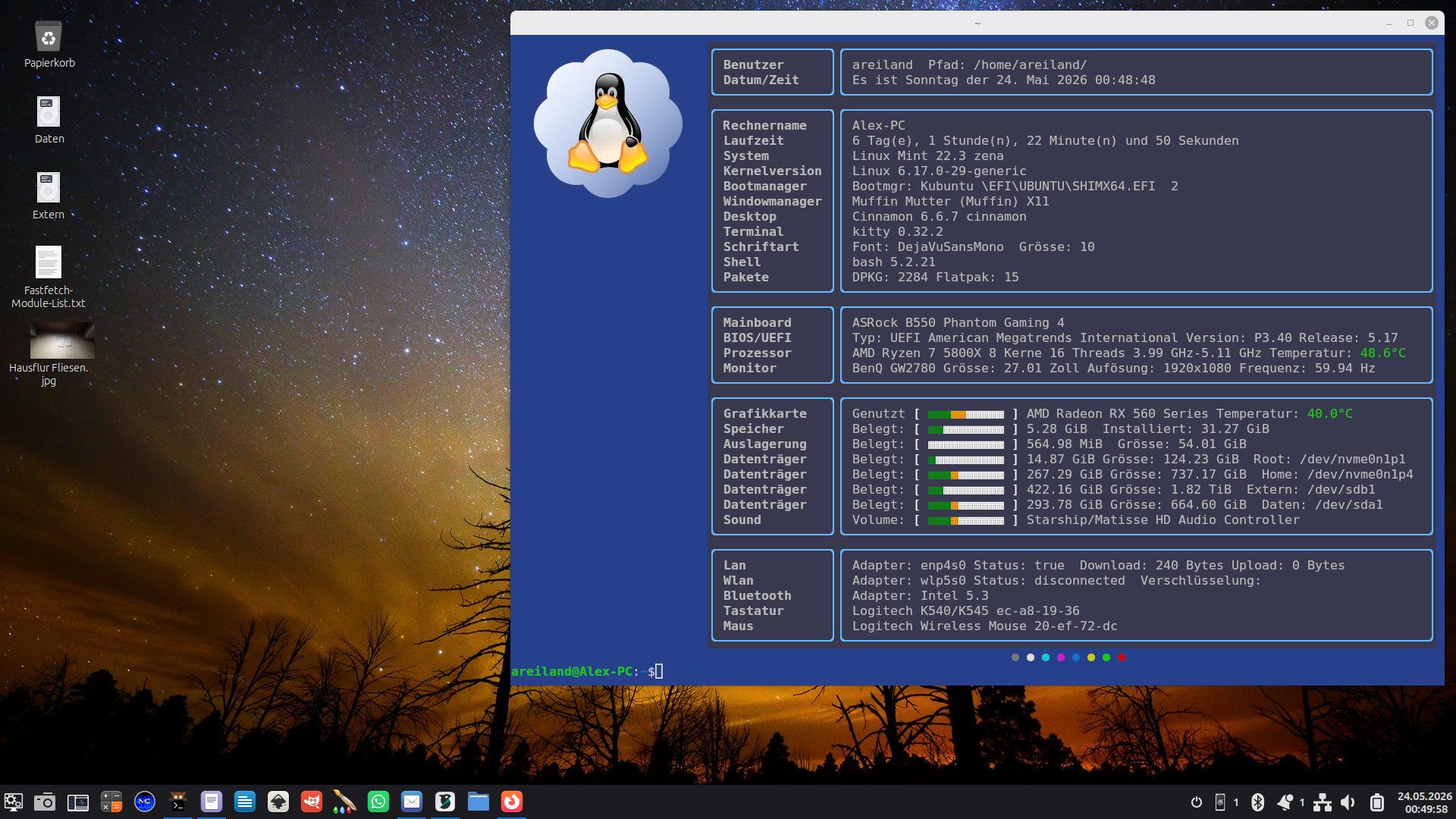Screen dimensions: 1456x819
Task: Open the red GIMP taskbar icon
Action: 312,802
